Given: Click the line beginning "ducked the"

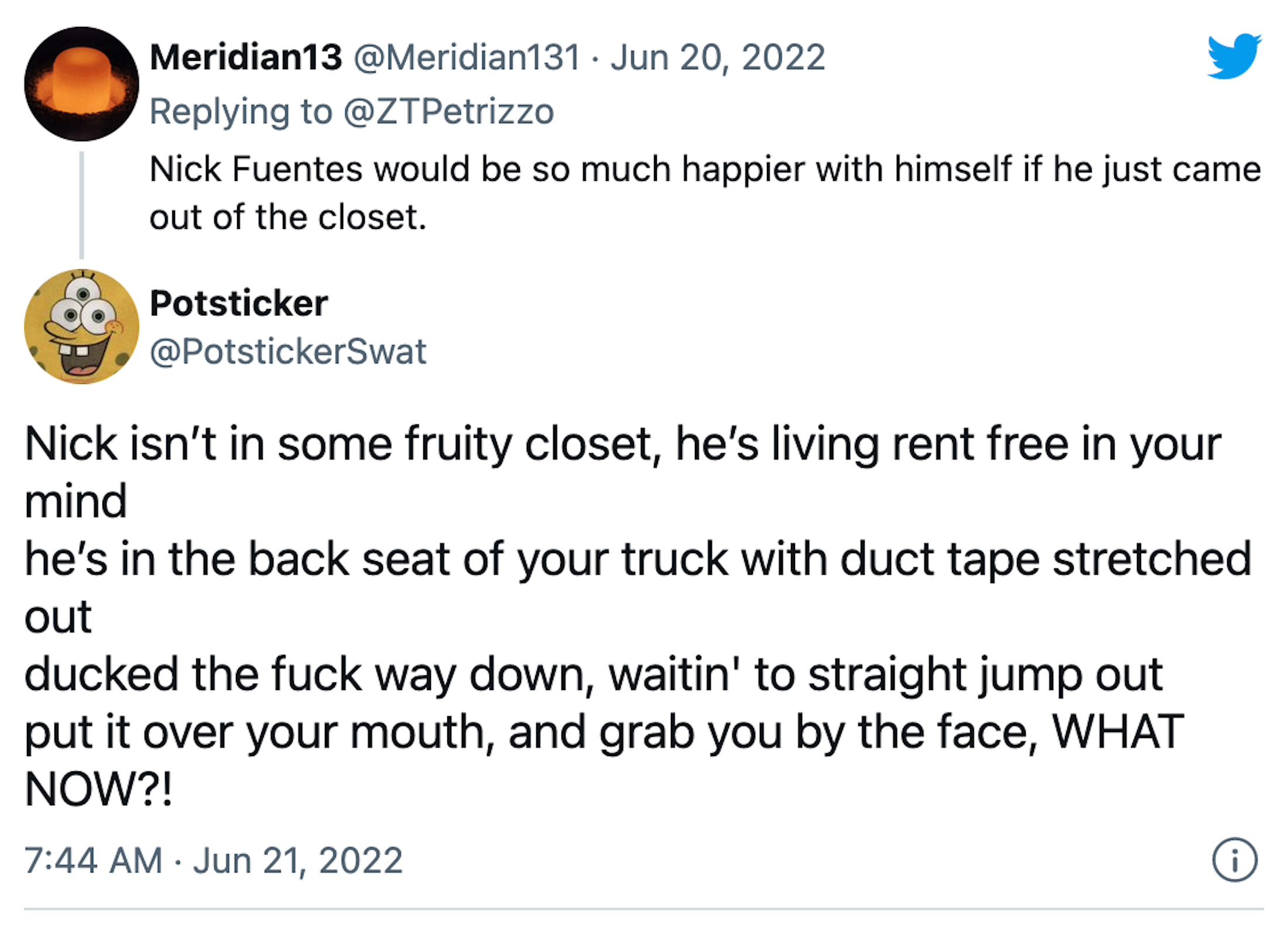Looking at the screenshot, I should coord(594,674).
